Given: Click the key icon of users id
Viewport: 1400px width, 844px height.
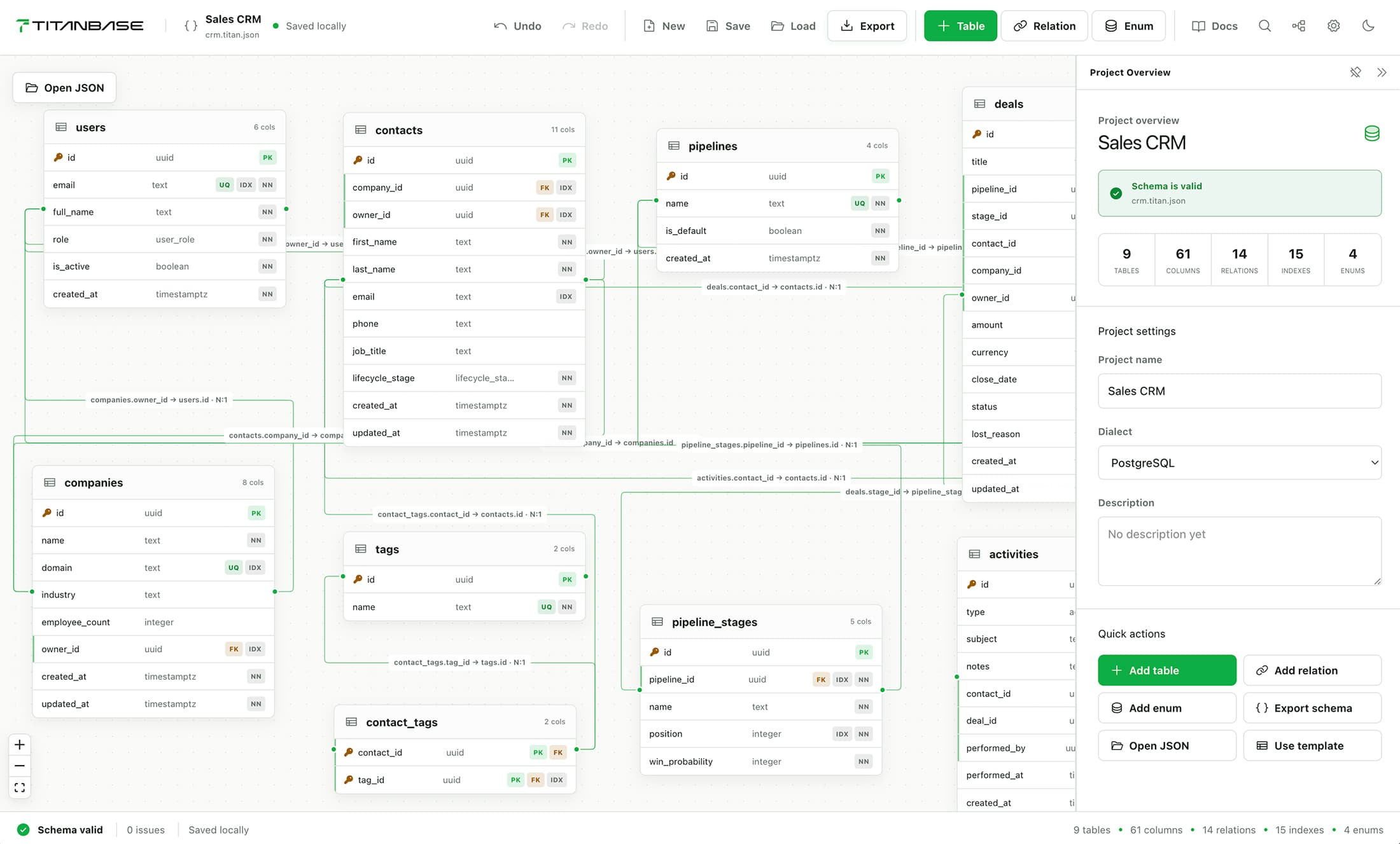Looking at the screenshot, I should coord(59,157).
